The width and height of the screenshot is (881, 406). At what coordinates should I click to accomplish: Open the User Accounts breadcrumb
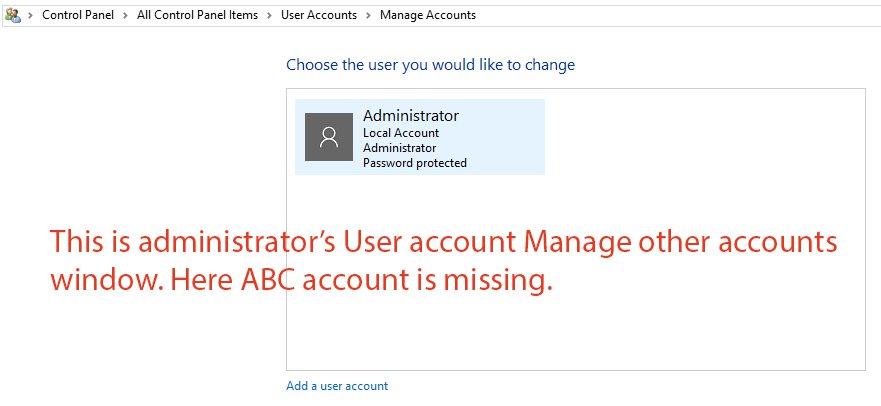pyautogui.click(x=318, y=15)
